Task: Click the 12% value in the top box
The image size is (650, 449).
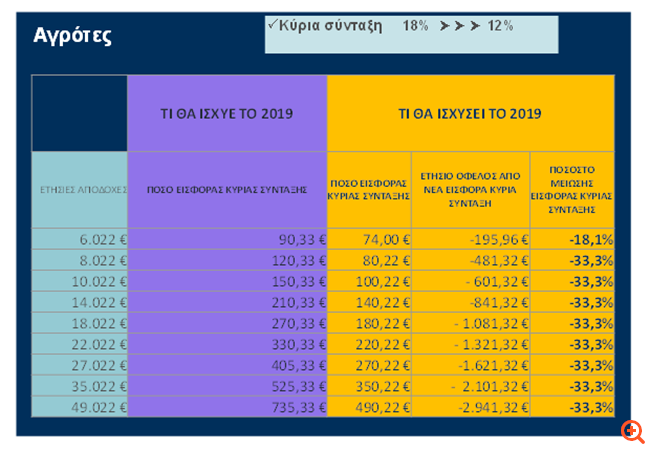Action: click(500, 24)
